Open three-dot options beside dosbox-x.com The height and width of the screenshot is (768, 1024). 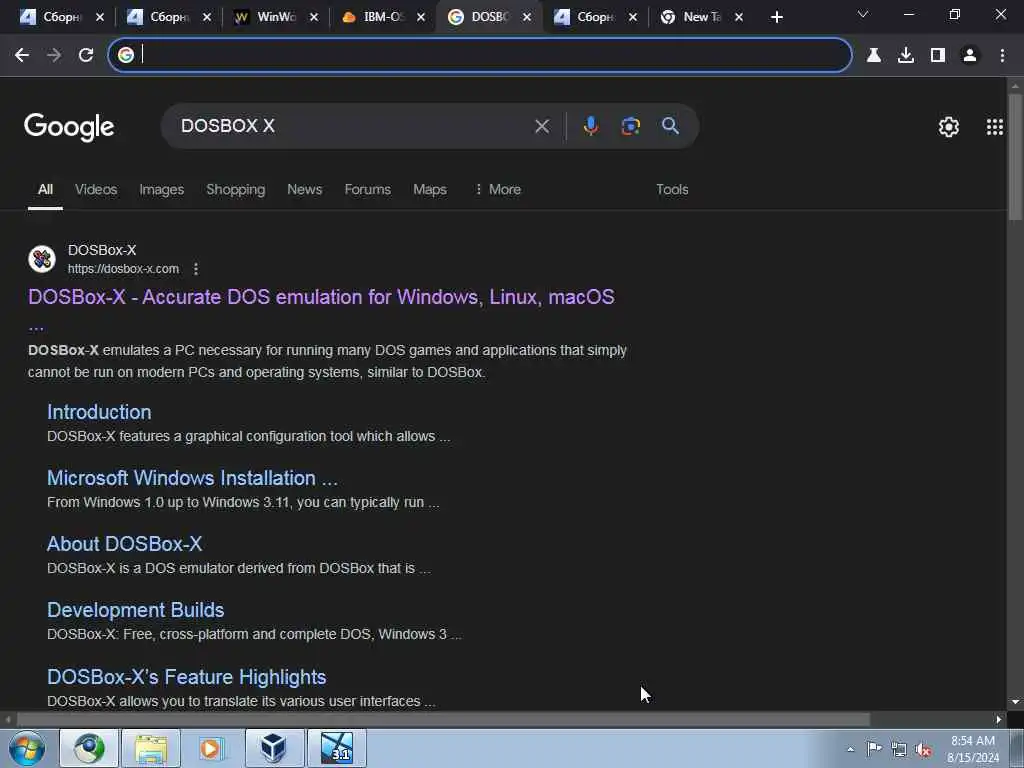196,268
